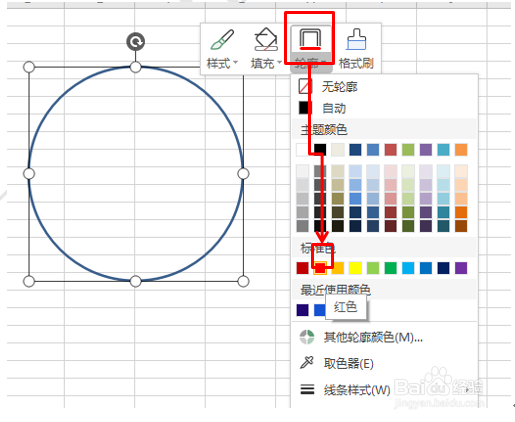The image size is (515, 422).
Task: Pick light green standard color
Action: 373,268
